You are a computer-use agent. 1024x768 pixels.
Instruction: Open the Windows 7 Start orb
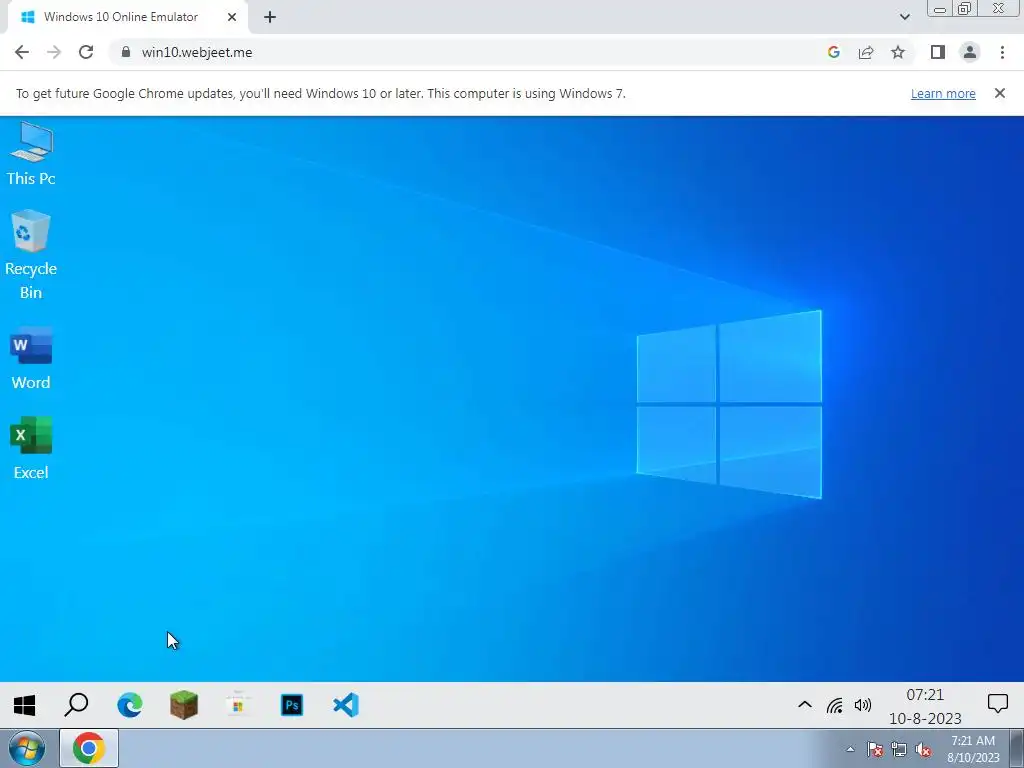(x=27, y=748)
